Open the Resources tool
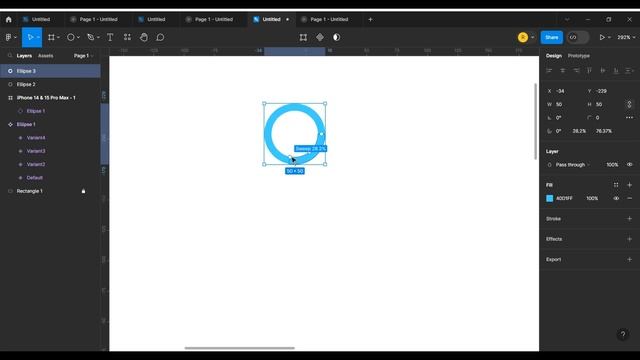640x360 pixels. pos(127,37)
